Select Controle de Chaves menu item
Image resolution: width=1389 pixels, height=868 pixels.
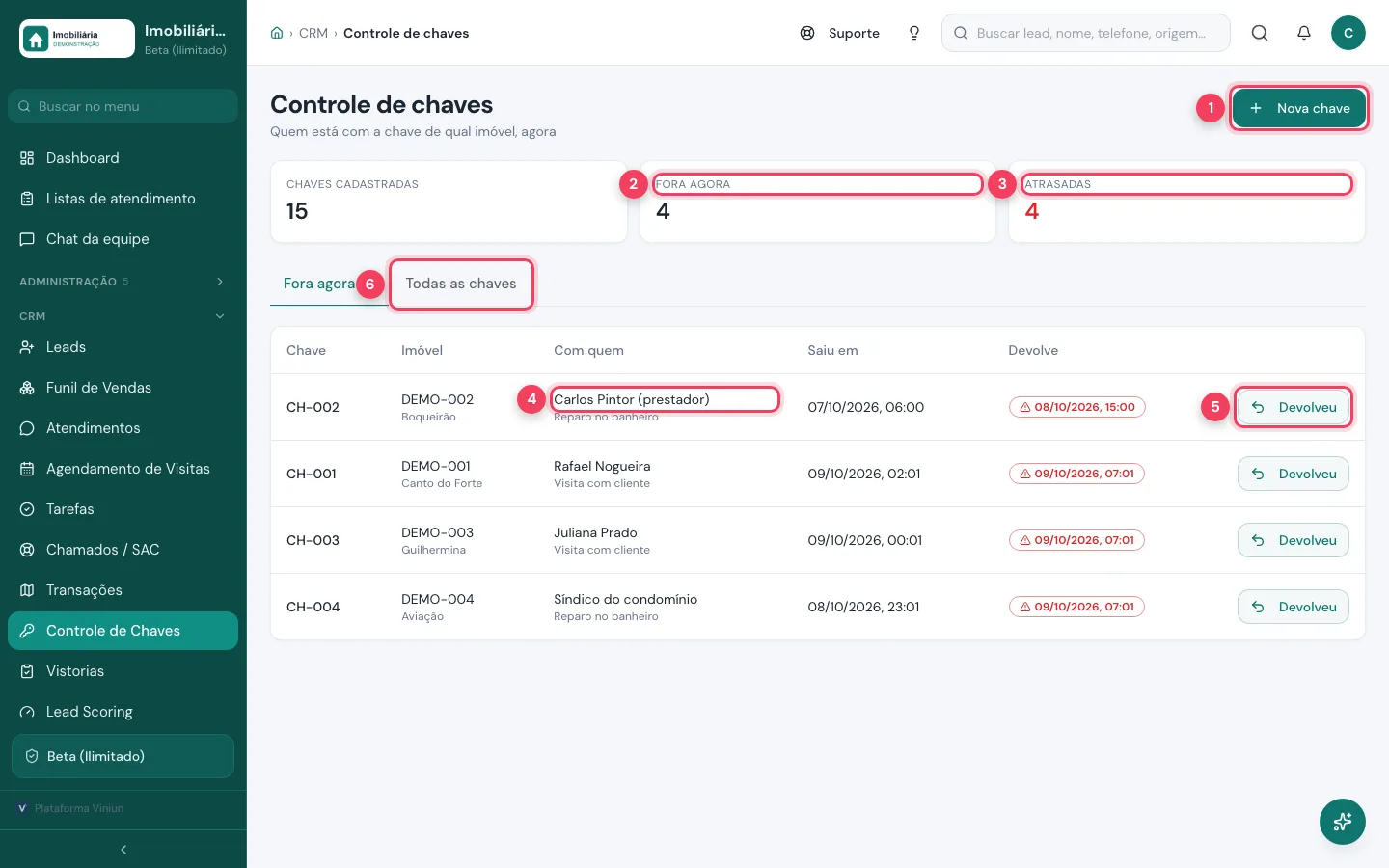[x=123, y=631]
